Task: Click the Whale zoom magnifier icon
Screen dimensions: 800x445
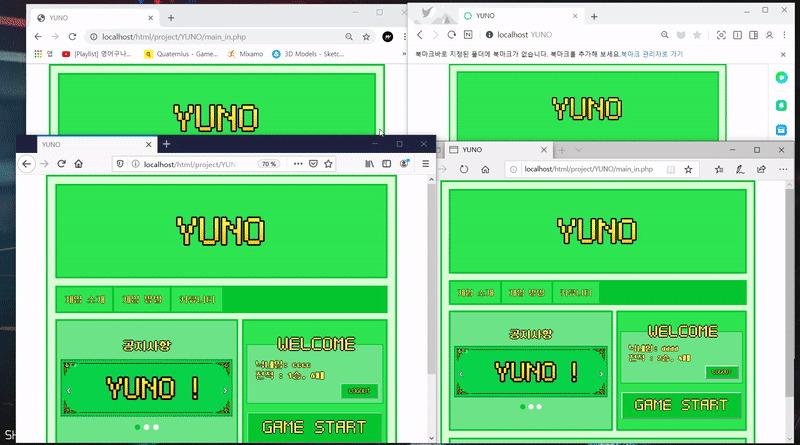Action: point(664,35)
